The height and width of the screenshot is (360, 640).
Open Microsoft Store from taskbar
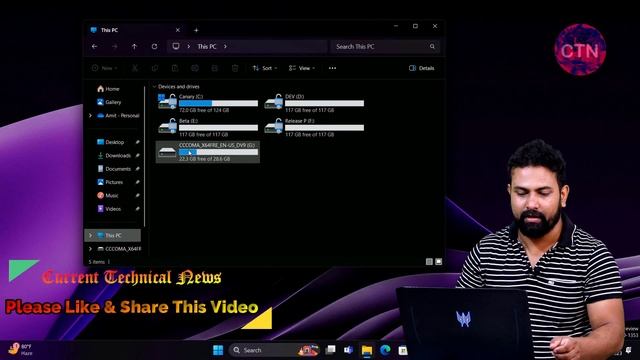point(402,350)
